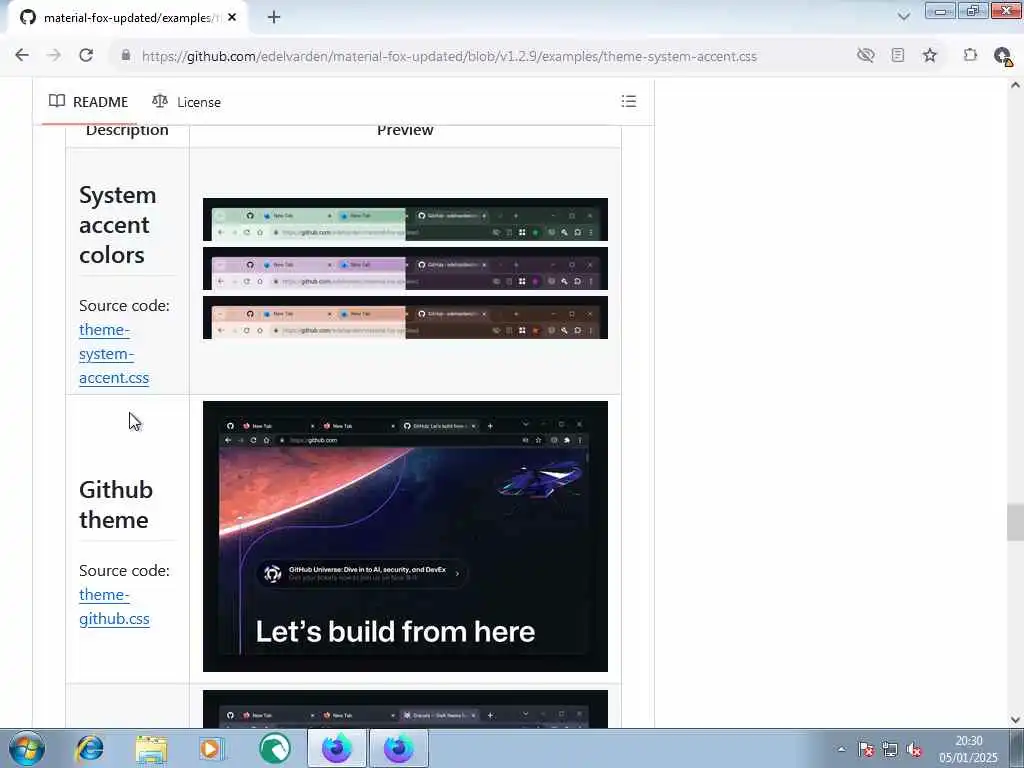Click the scrollbar up arrow

1015,85
